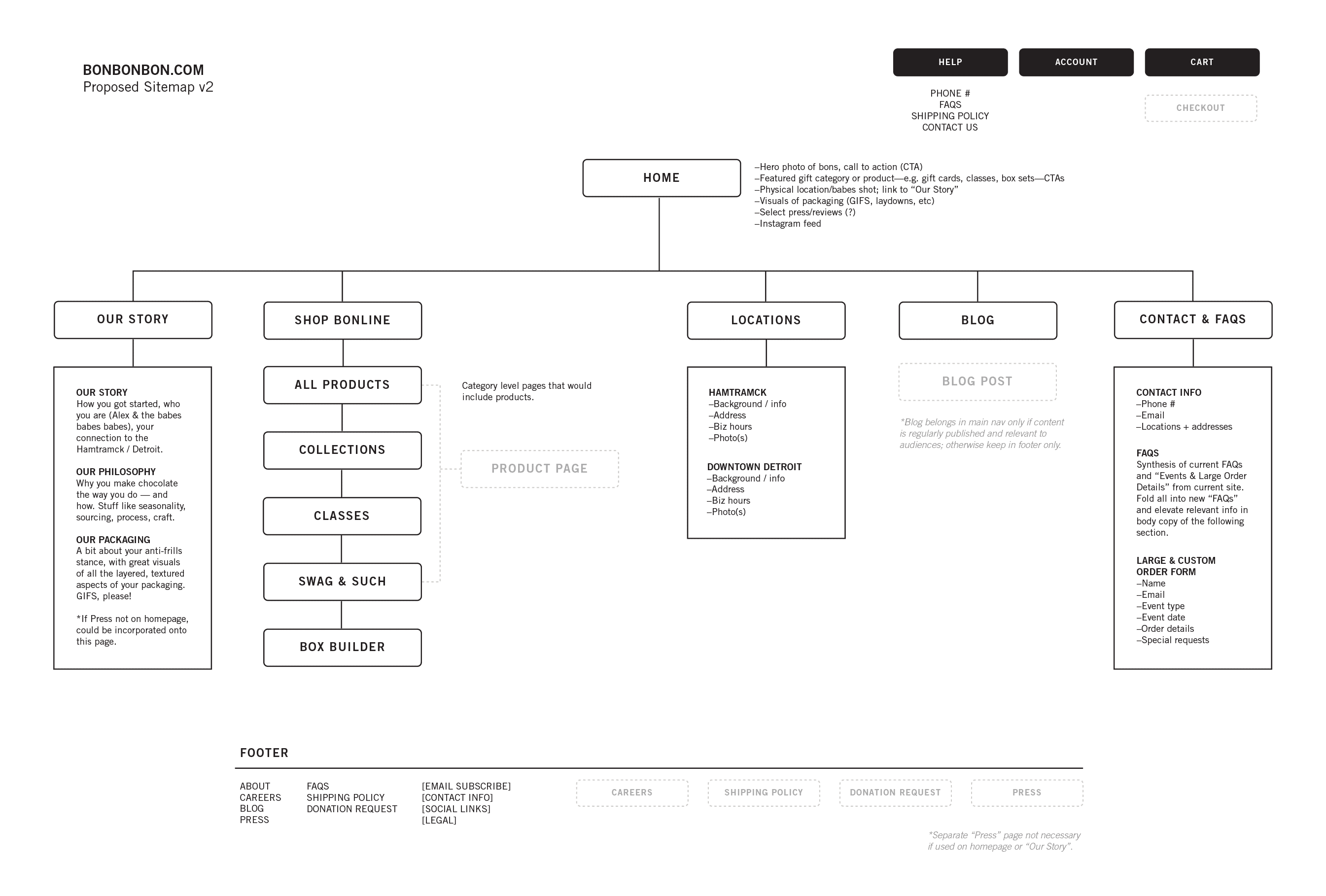The width and height of the screenshot is (1326, 896).
Task: Select SHIPPING POLICY under HELP menu
Action: tap(952, 116)
